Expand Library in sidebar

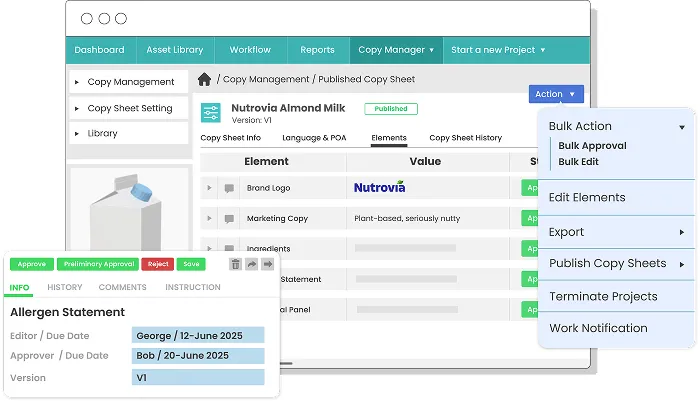[x=77, y=134]
